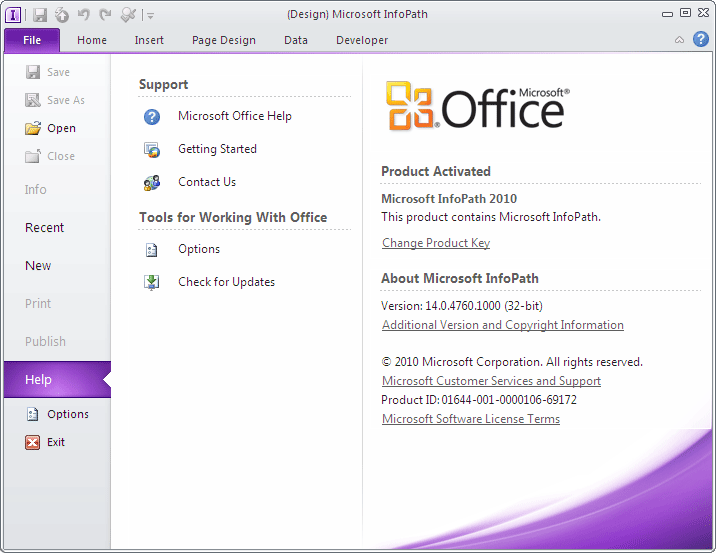The width and height of the screenshot is (716, 553).
Task: Click the Quick Publish icon in title bar
Action: coord(62,15)
